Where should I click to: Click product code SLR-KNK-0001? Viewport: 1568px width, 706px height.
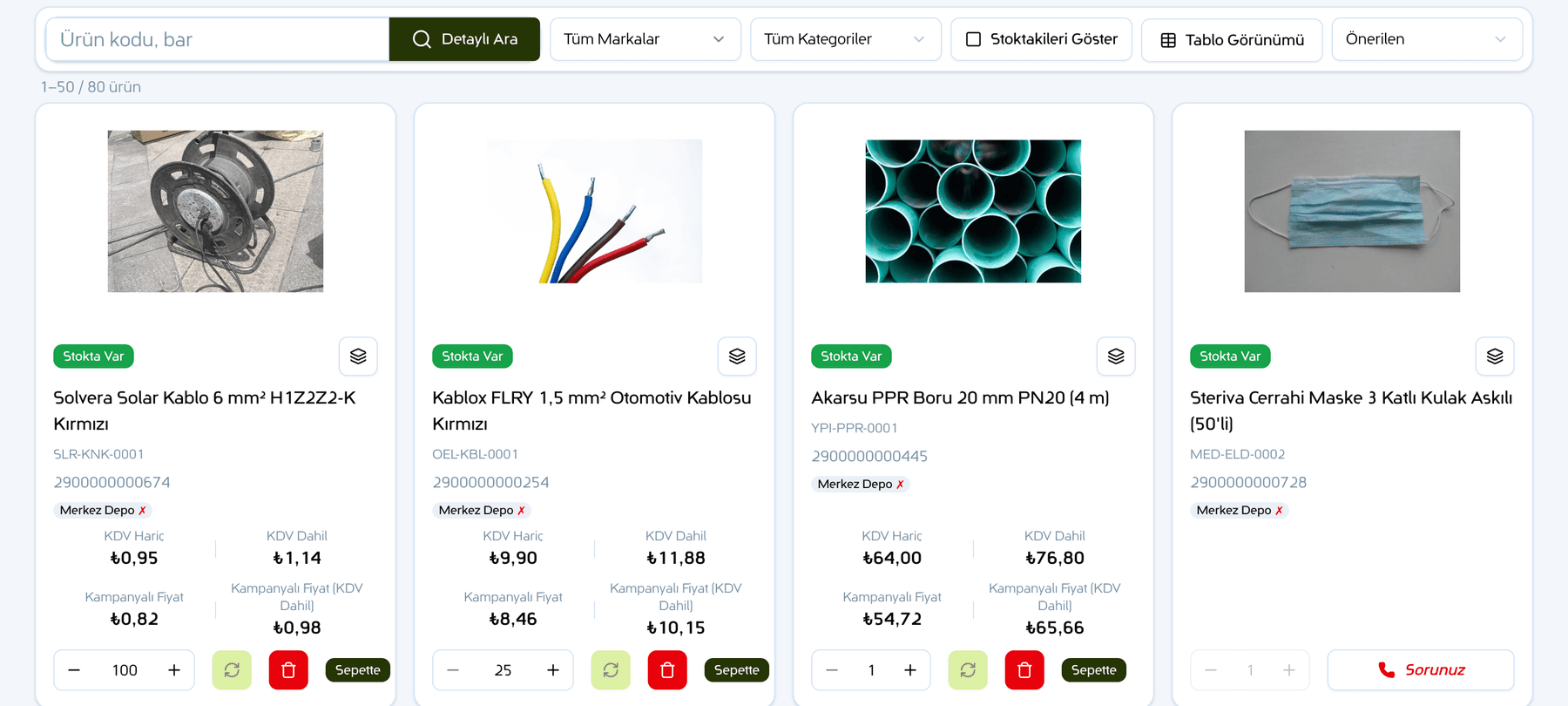point(98,454)
